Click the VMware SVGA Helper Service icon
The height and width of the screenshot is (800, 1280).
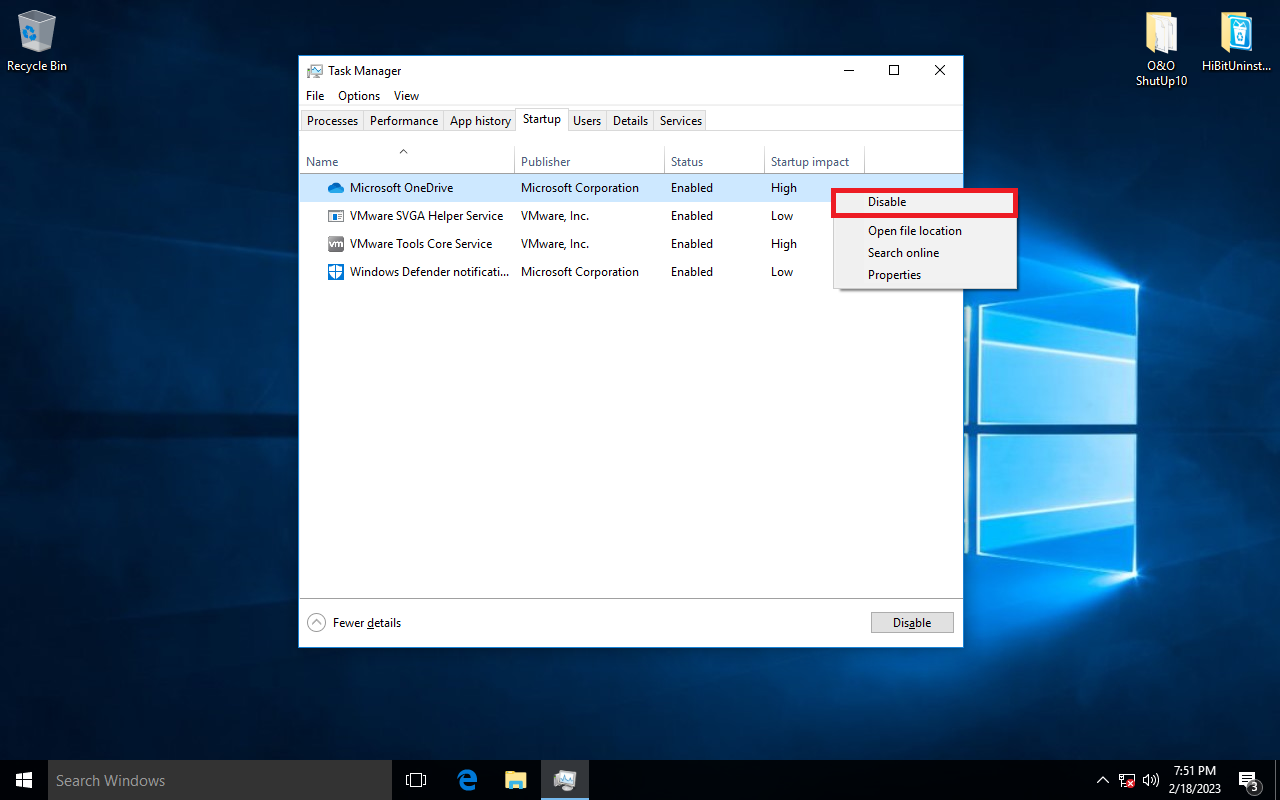click(x=336, y=216)
